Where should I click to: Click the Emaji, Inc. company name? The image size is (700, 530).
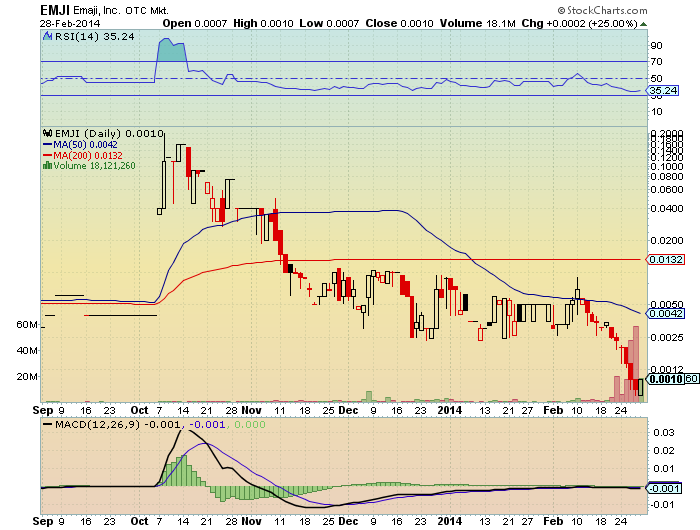97,10
